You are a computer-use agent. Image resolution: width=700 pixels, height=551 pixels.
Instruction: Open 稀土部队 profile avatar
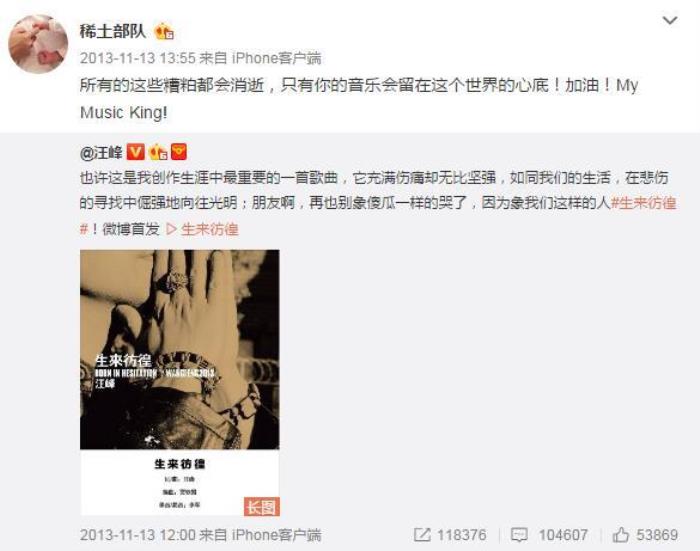coord(38,44)
